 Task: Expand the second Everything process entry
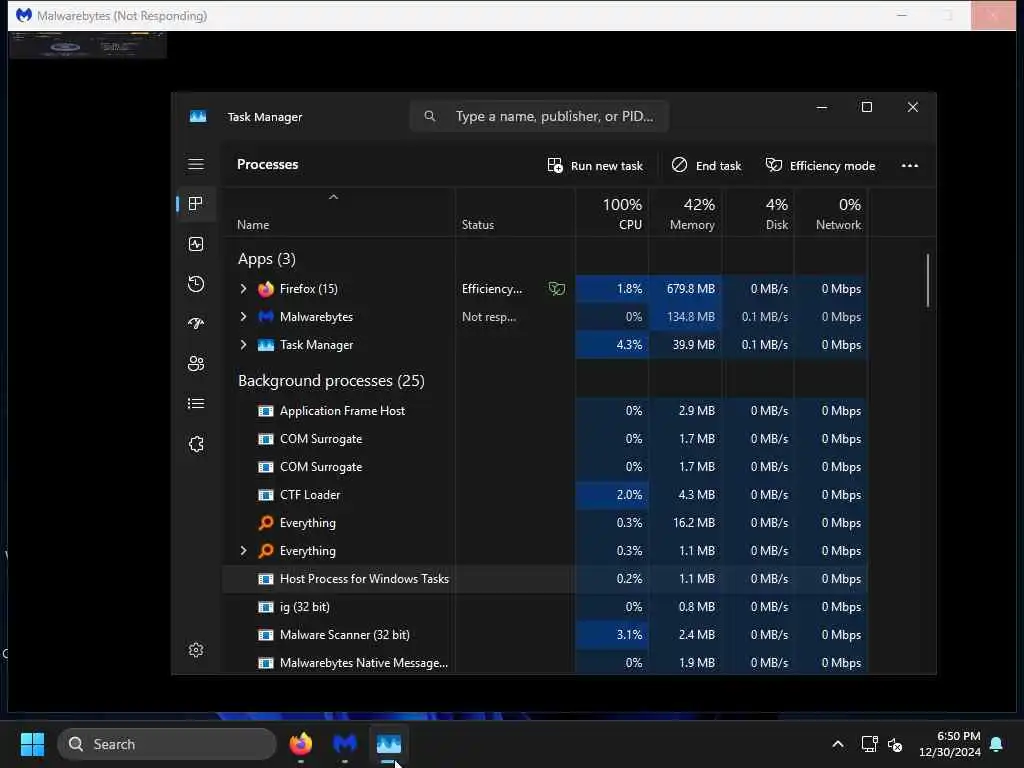click(x=243, y=551)
